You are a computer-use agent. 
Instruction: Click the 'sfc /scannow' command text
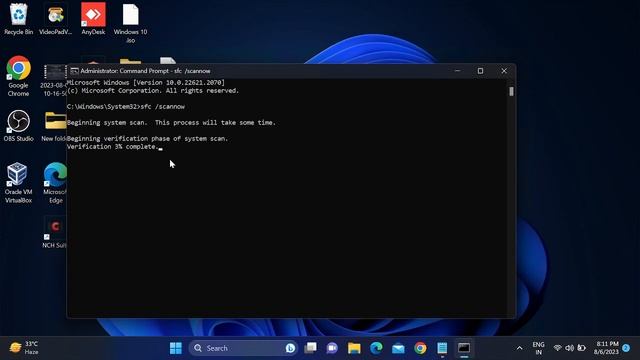click(x=162, y=107)
